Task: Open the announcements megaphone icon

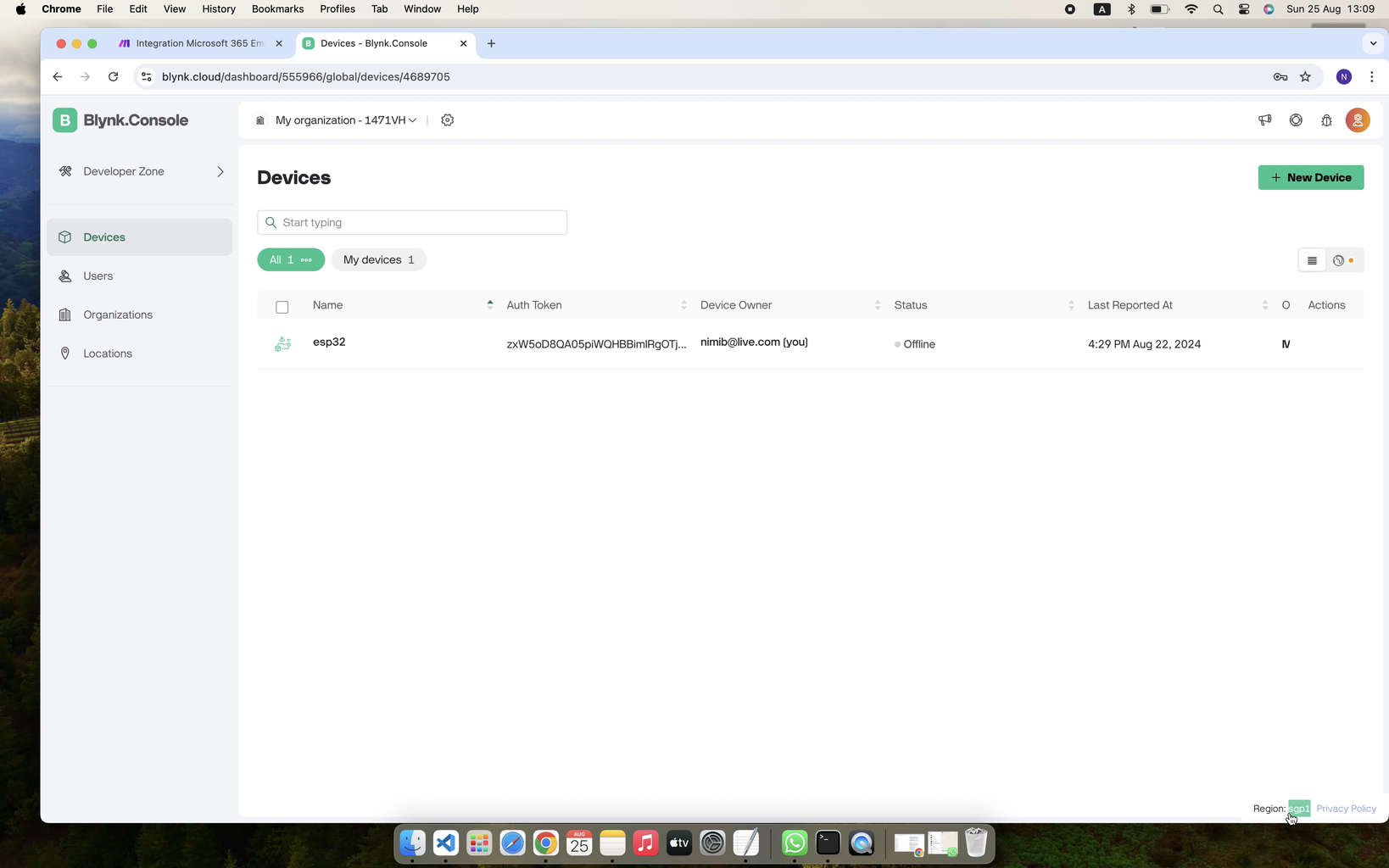Action: click(x=1264, y=120)
